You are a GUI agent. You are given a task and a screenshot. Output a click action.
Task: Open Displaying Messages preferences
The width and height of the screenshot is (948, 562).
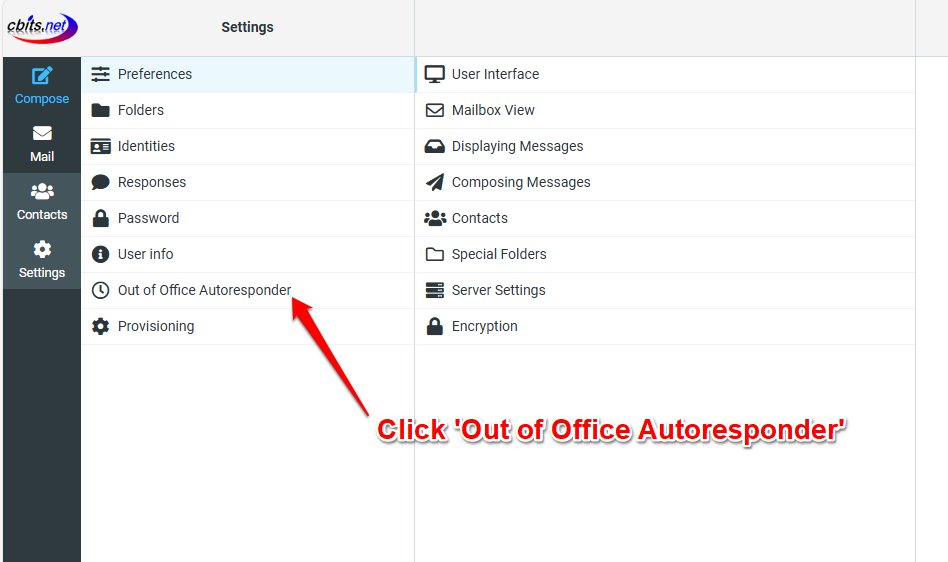[x=665, y=146]
